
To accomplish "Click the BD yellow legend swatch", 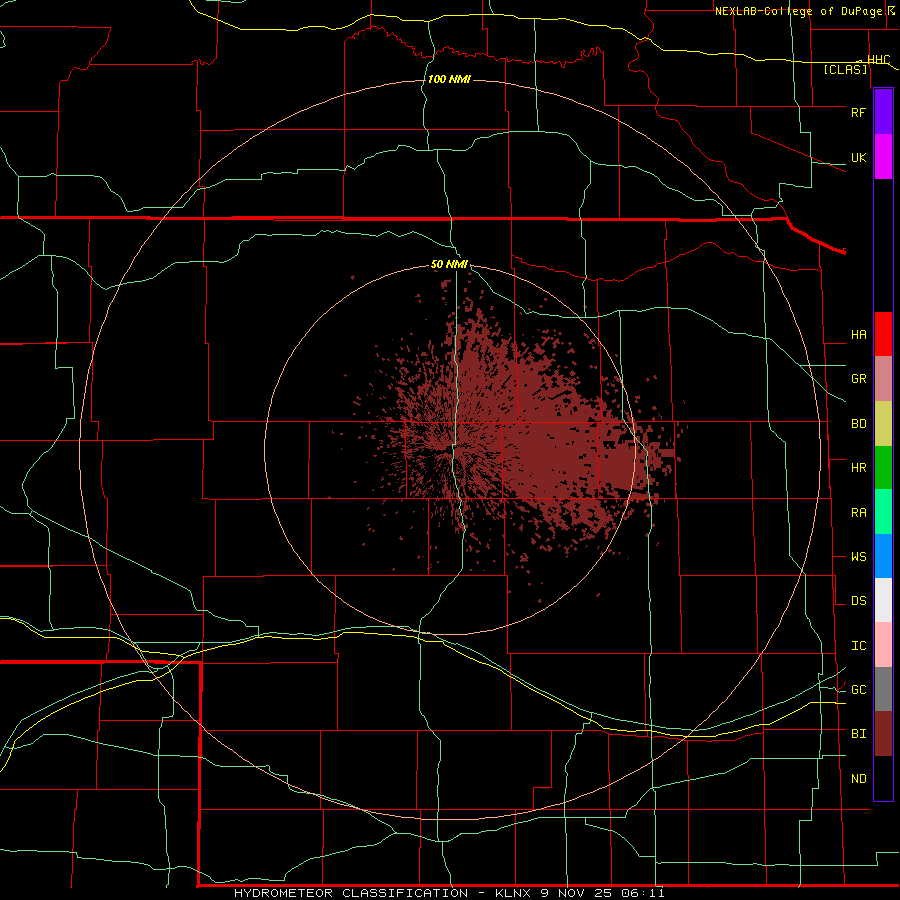I will coord(883,424).
